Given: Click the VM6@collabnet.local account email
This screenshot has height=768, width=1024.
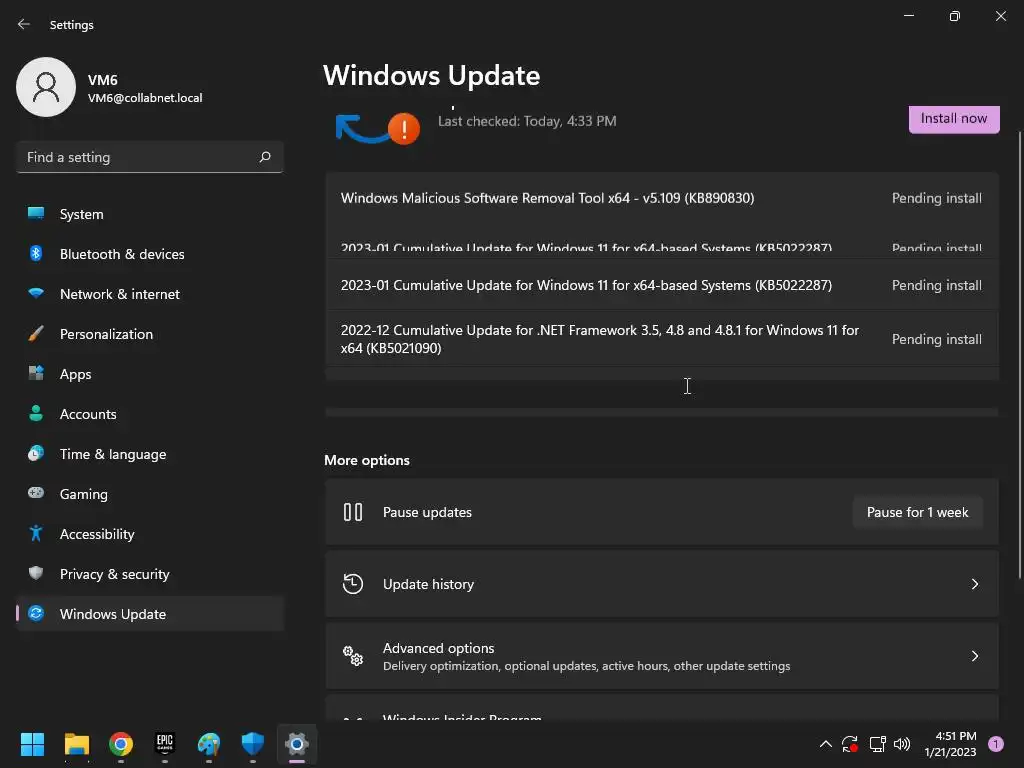Looking at the screenshot, I should coord(145,98).
